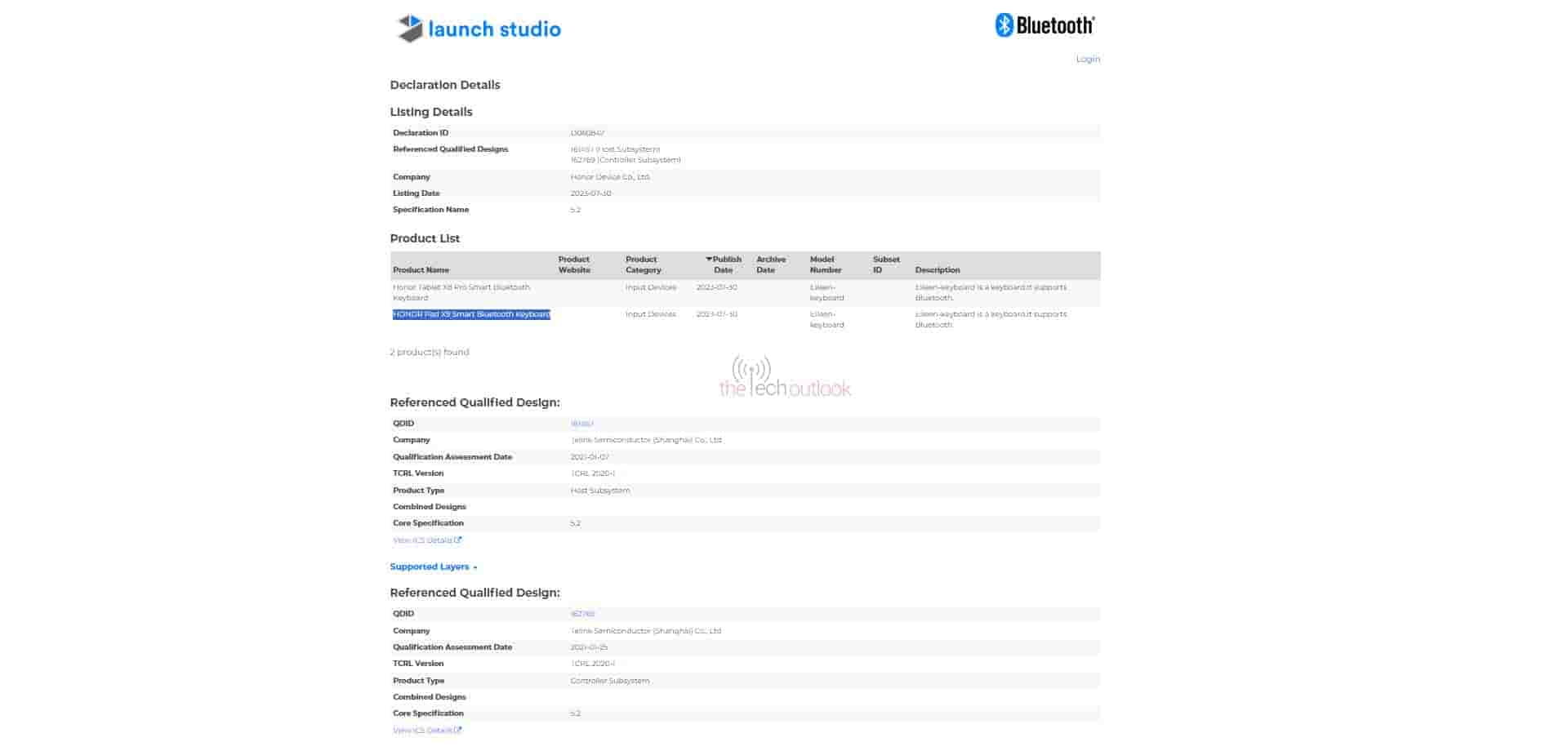
Task: Open QDID link for Controller Subsystem design
Action: [582, 614]
